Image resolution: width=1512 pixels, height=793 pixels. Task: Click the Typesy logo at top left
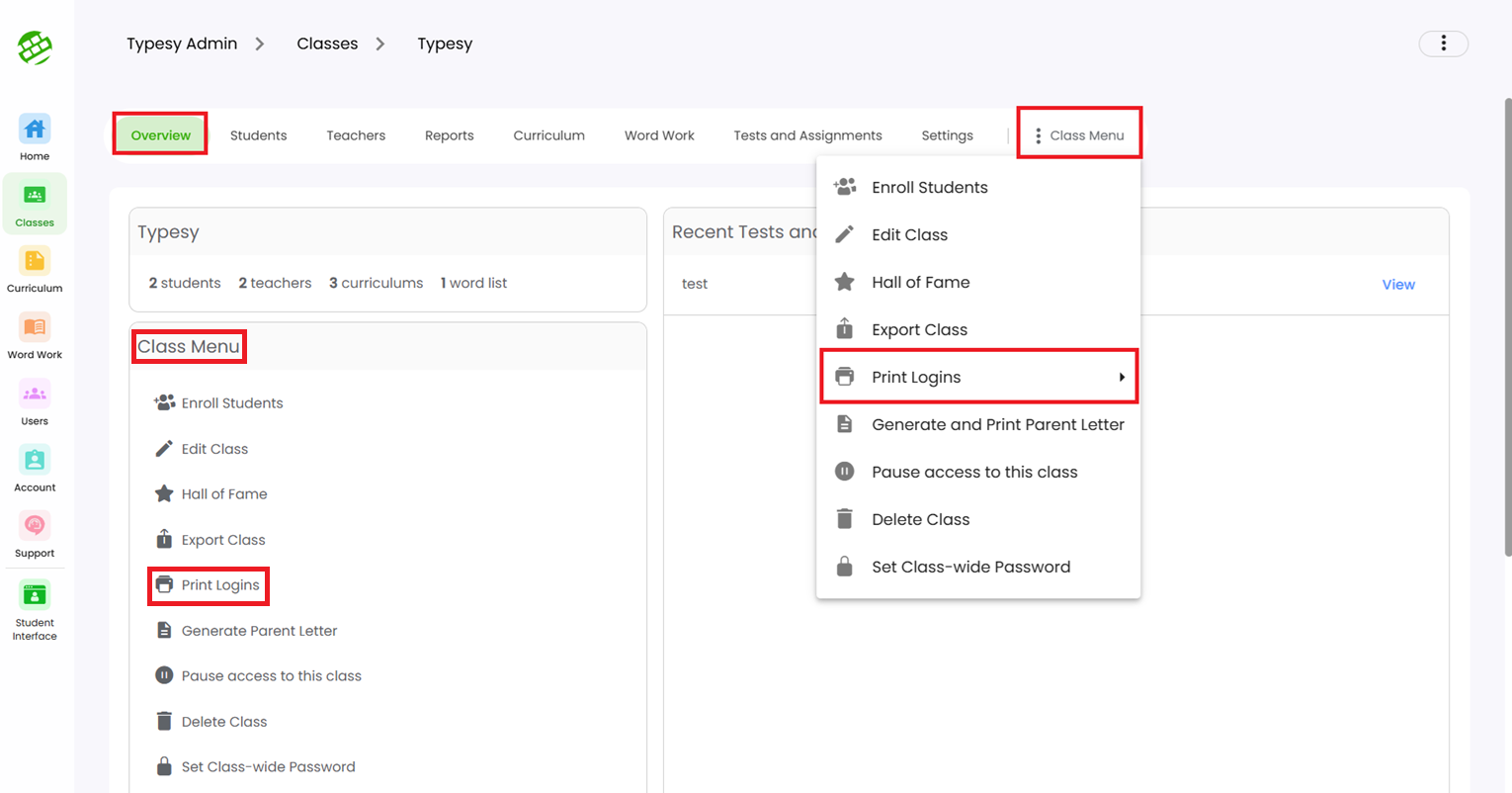35,46
